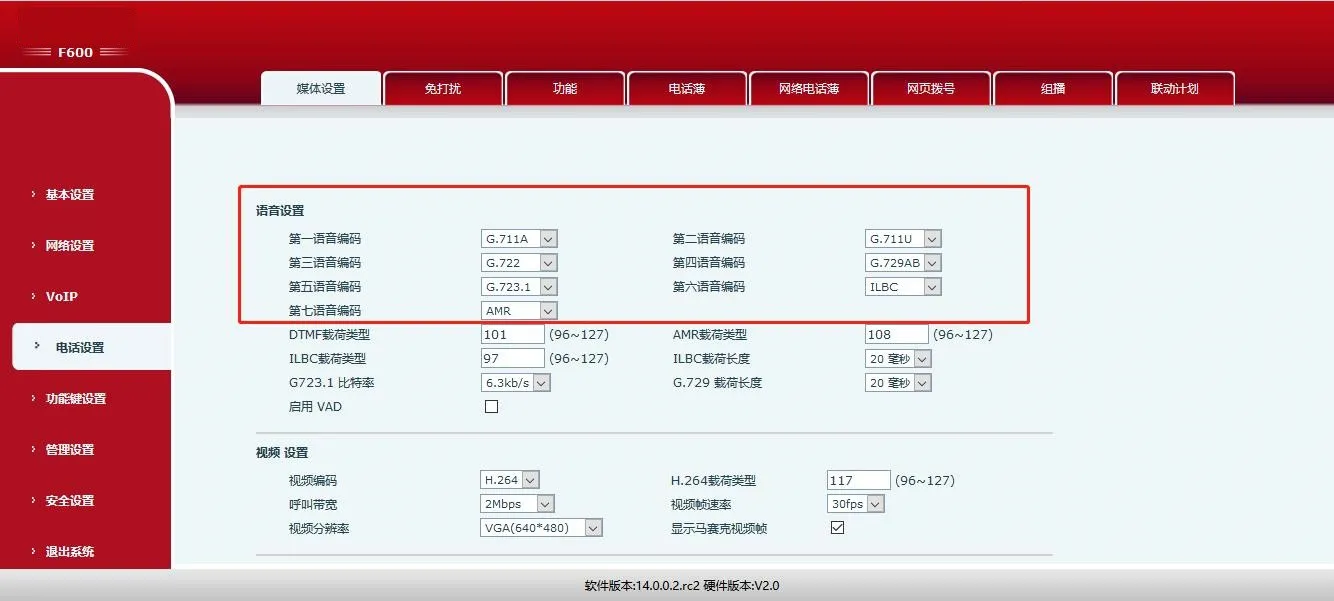Enable the 启用 VAD checkbox
This screenshot has height=601, width=1334.
[490, 407]
